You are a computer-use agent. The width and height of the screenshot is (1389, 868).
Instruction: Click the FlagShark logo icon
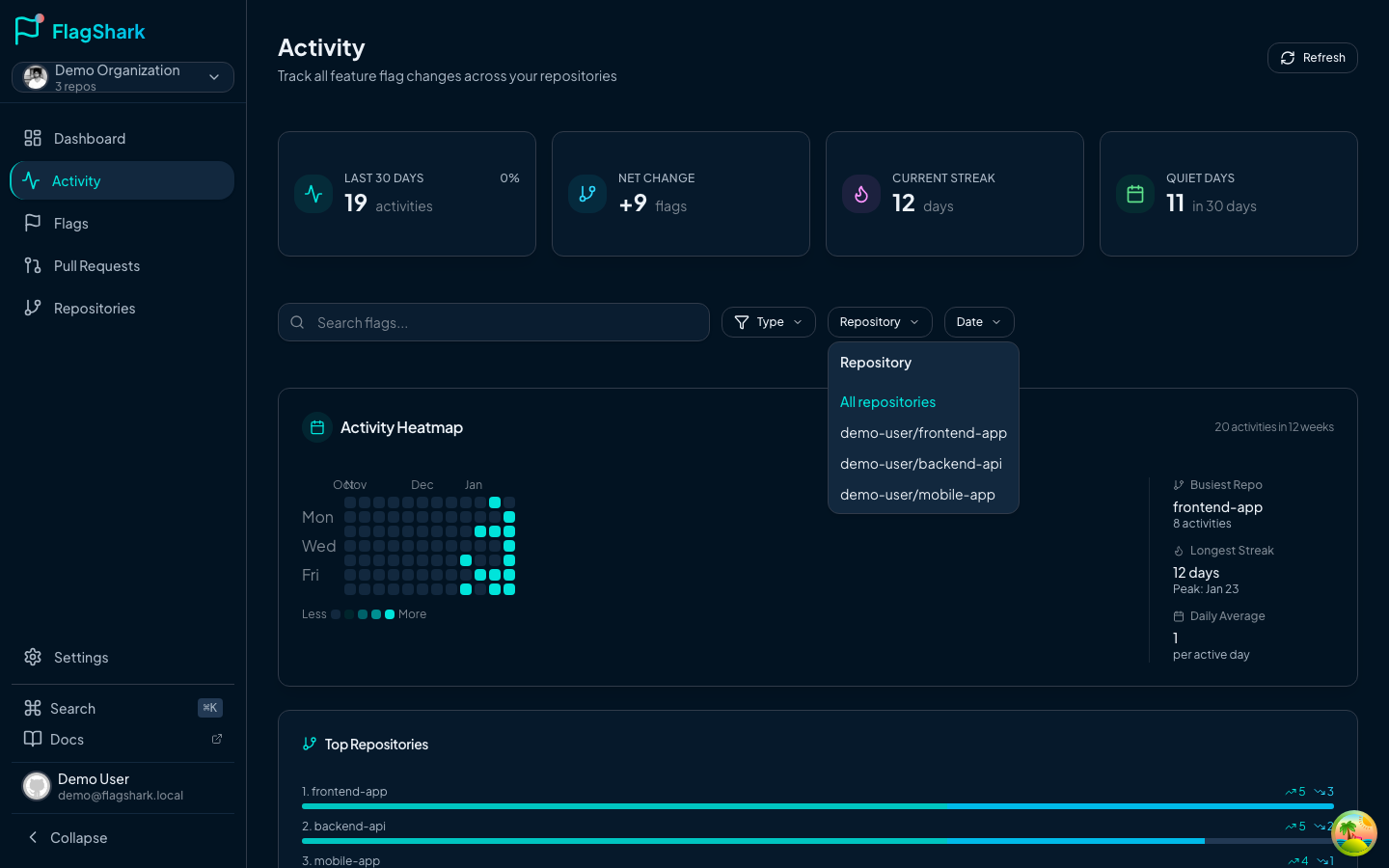pos(29,30)
